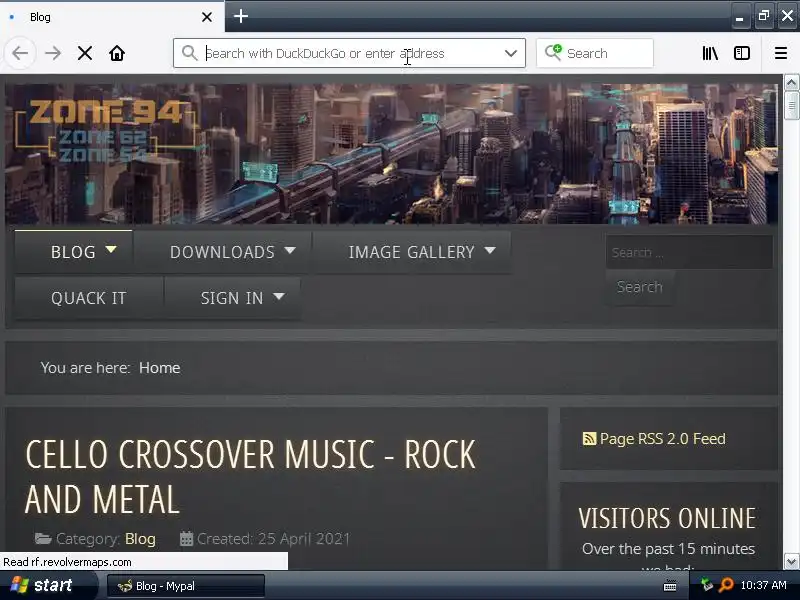Open the Page RSS 2.0 Feed link
The image size is (800, 600).
coord(662,439)
